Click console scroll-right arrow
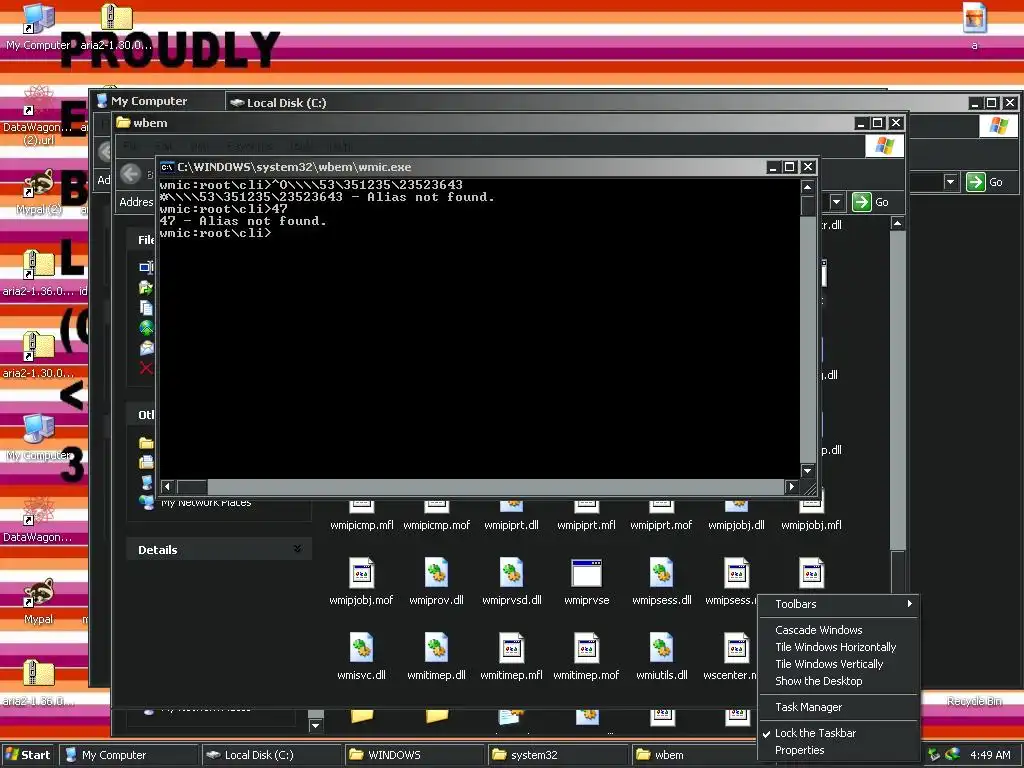Image resolution: width=1024 pixels, height=768 pixels. 792,487
